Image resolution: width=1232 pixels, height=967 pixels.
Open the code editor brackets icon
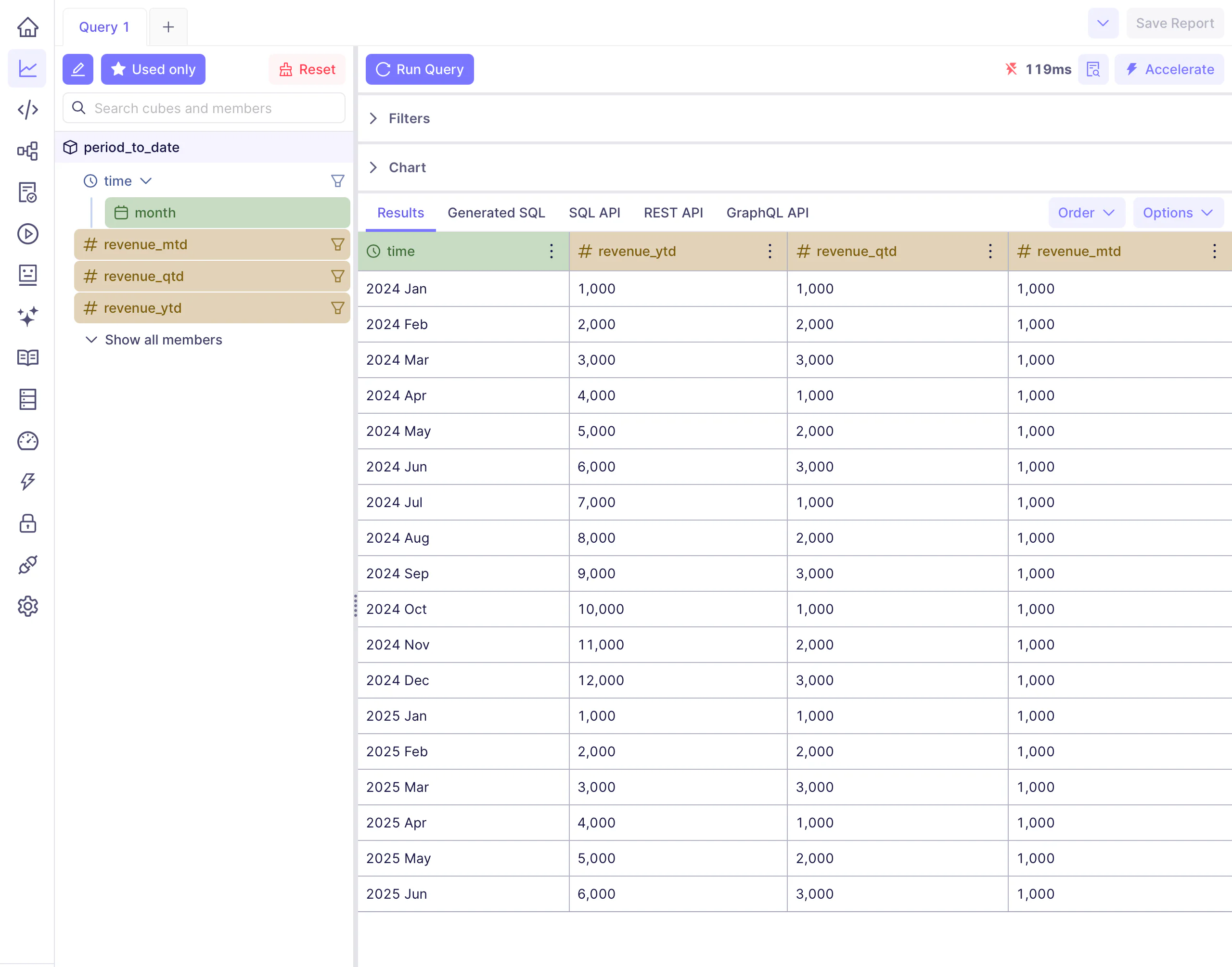tap(27, 109)
